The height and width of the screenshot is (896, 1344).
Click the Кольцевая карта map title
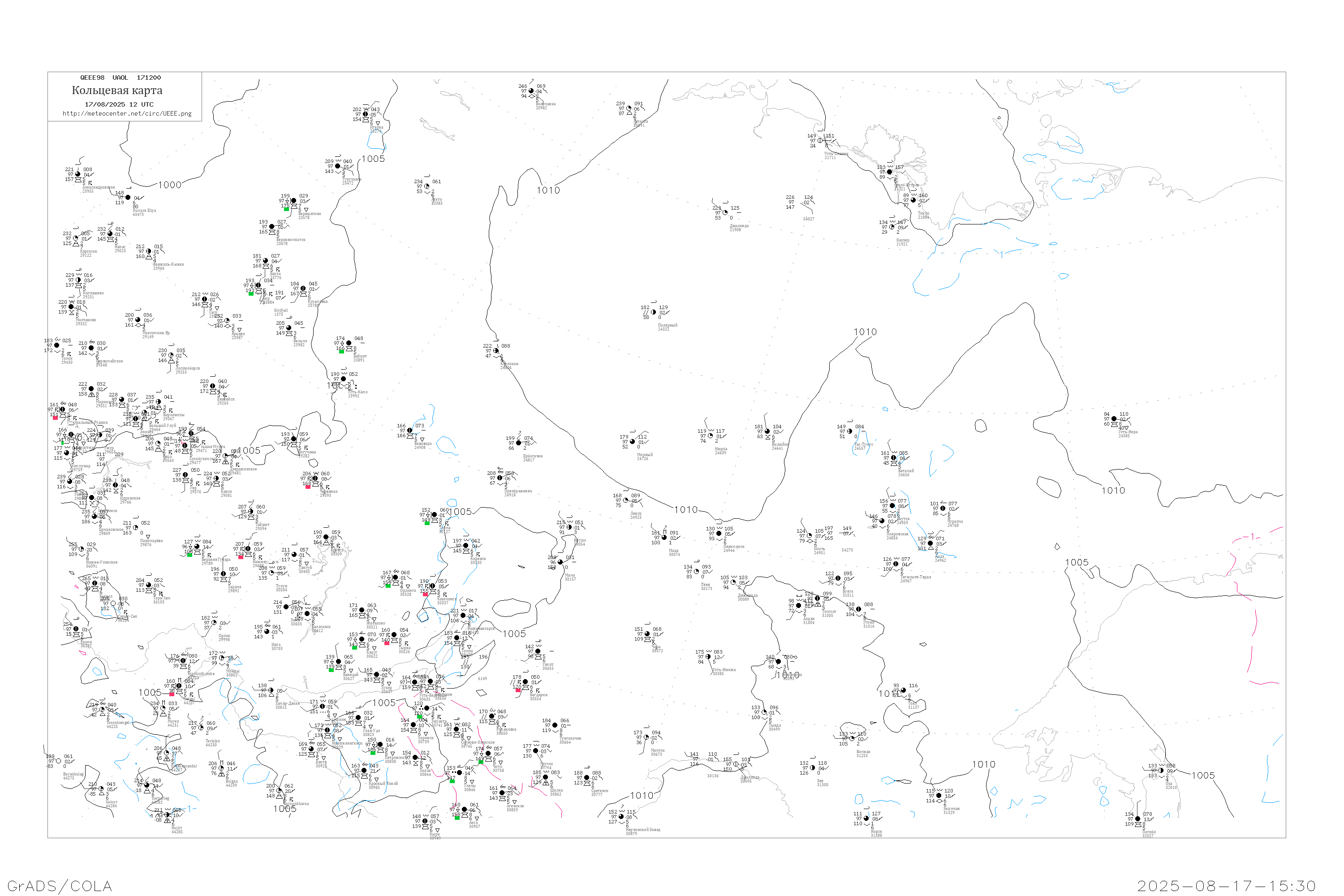point(117,90)
